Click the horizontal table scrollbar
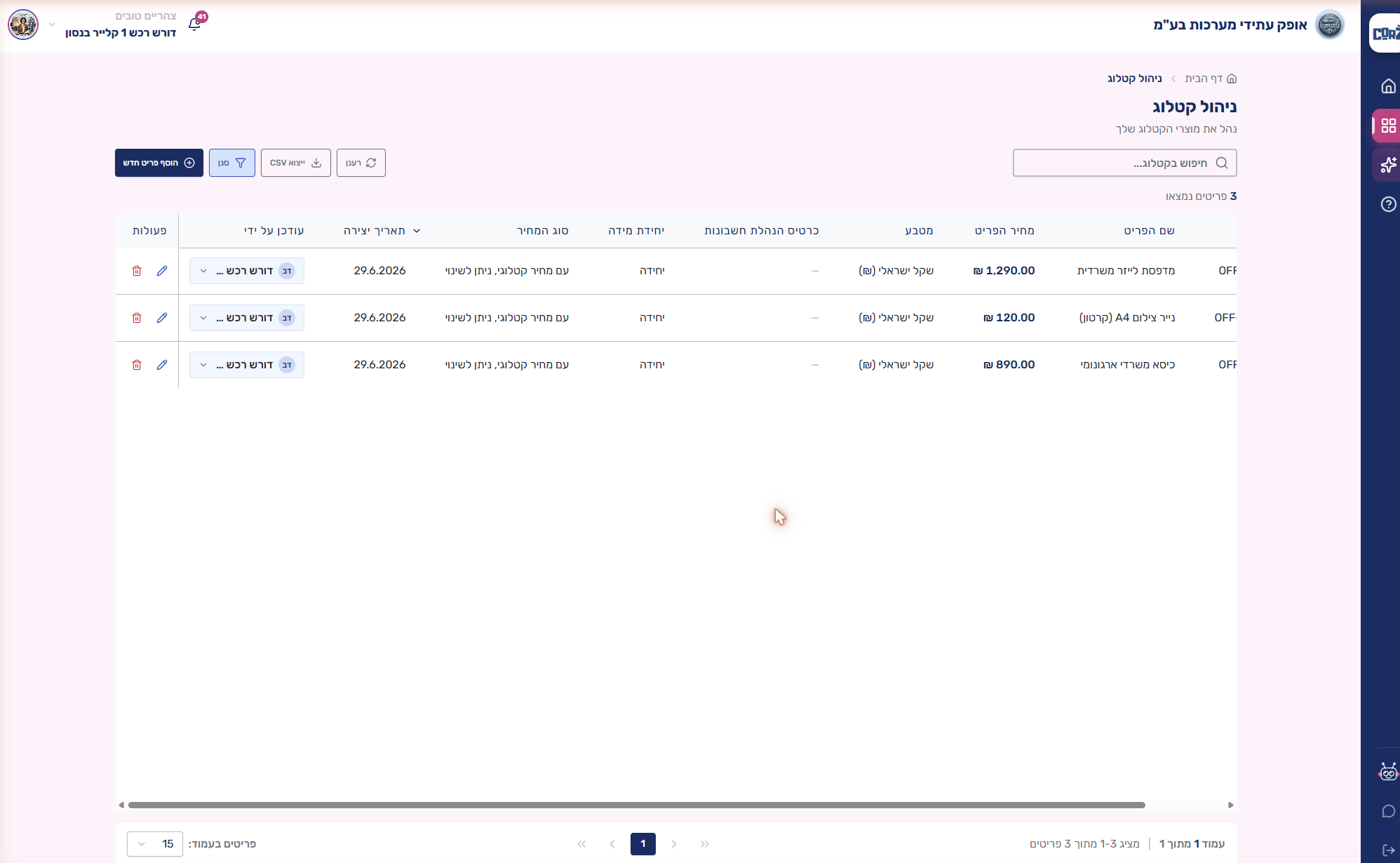 [637, 805]
